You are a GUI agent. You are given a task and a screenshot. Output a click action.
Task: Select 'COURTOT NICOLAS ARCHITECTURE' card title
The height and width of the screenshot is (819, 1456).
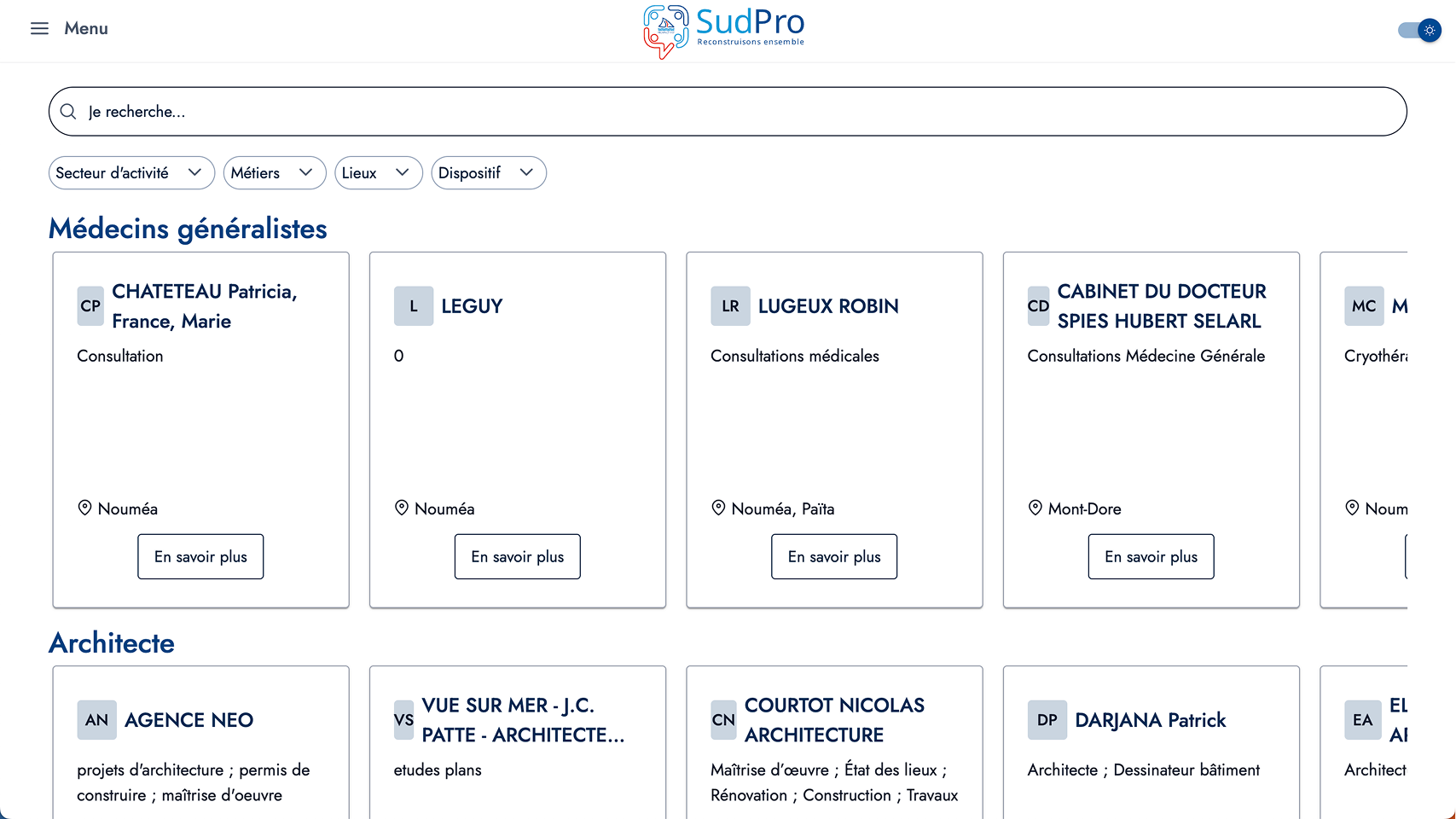834,720
